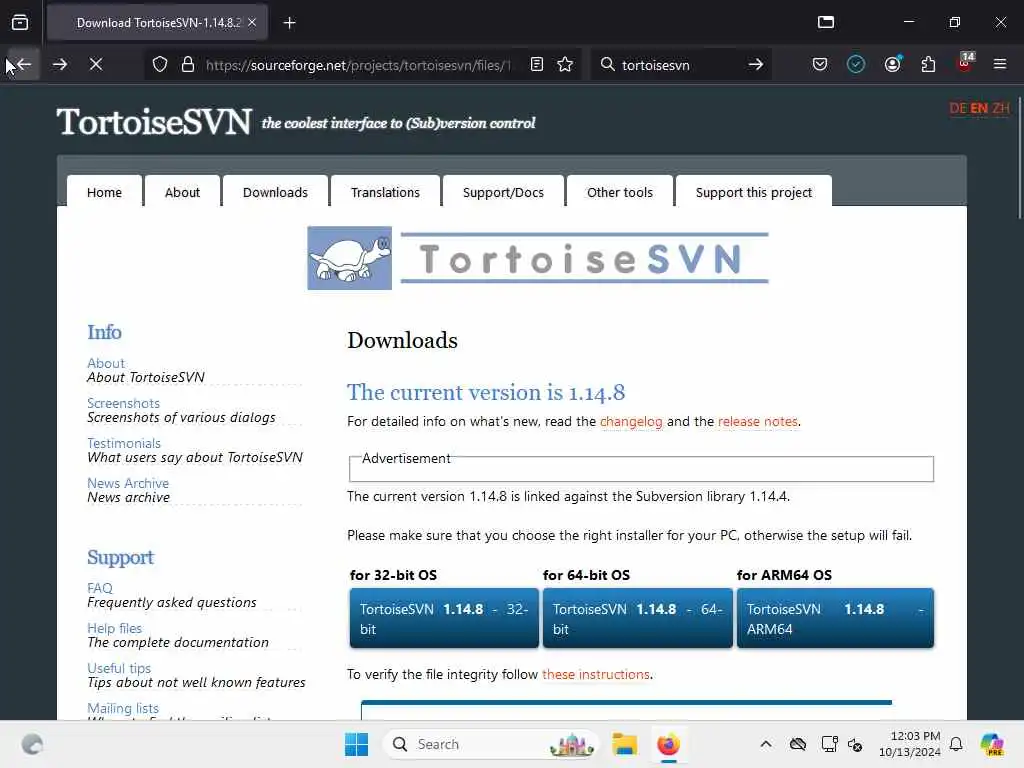
Task: Open taskbar clock and date
Action: (910, 744)
